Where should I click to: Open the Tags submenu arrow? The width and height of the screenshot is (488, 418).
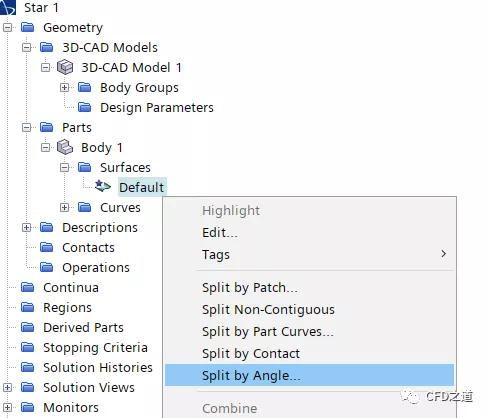pyautogui.click(x=443, y=254)
